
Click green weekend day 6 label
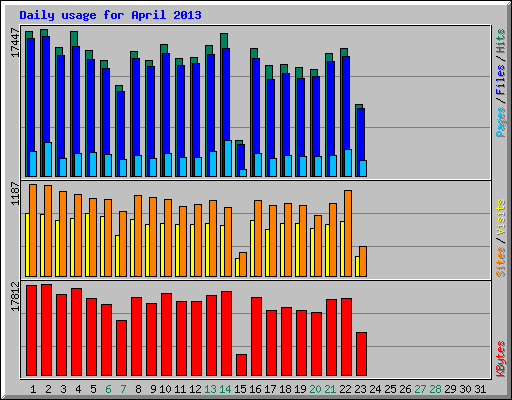108,389
